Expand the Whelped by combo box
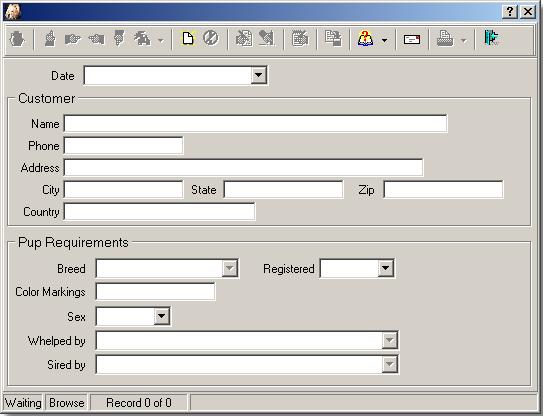Viewport: 543px width, 416px height. (390, 340)
